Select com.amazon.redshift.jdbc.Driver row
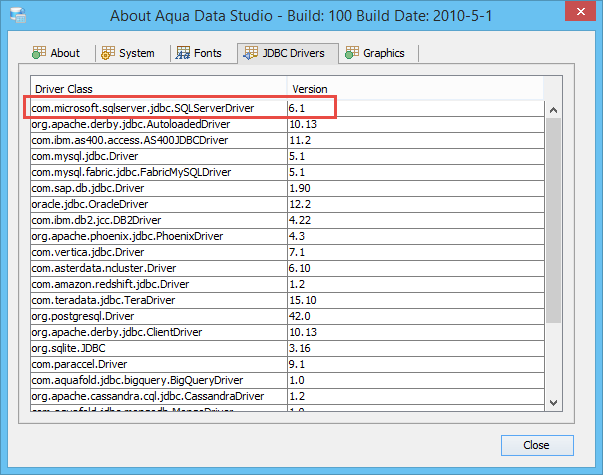This screenshot has width=603, height=475. click(287, 284)
